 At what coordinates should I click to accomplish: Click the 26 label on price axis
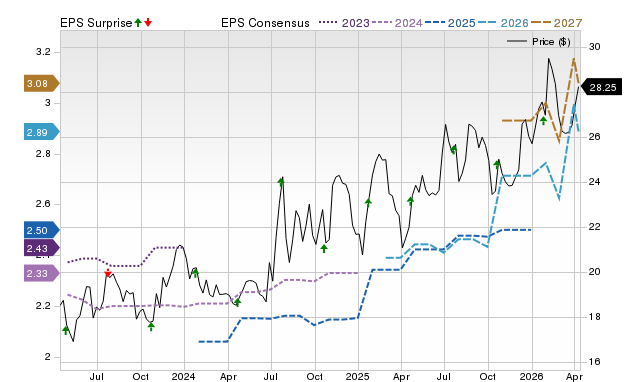tap(594, 137)
